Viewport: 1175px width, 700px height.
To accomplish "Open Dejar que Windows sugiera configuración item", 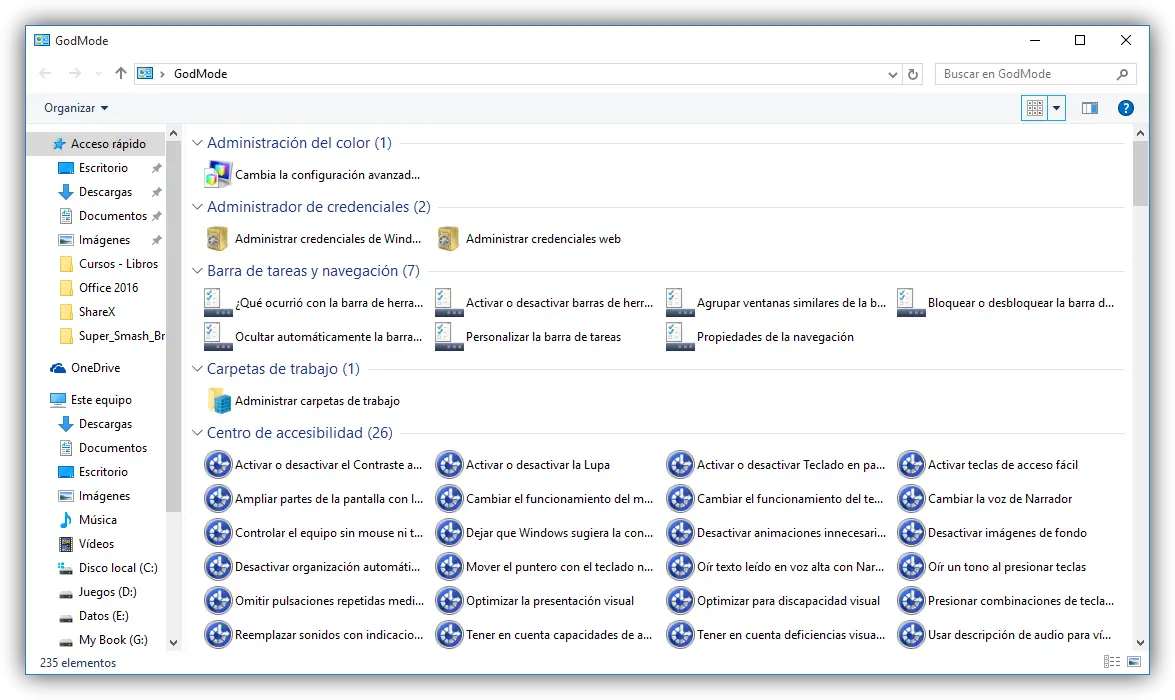I will (545, 533).
